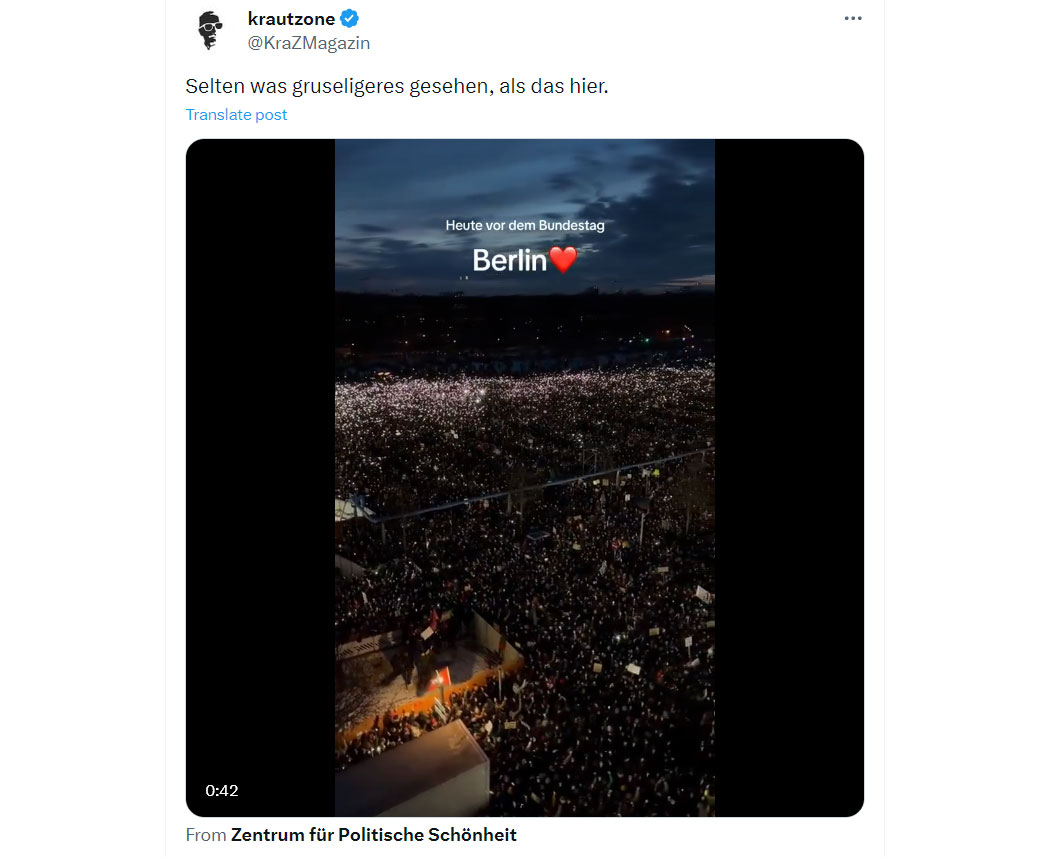Play the video by clicking the crowd lights
The width and height of the screenshot is (1050, 857).
click(525, 415)
